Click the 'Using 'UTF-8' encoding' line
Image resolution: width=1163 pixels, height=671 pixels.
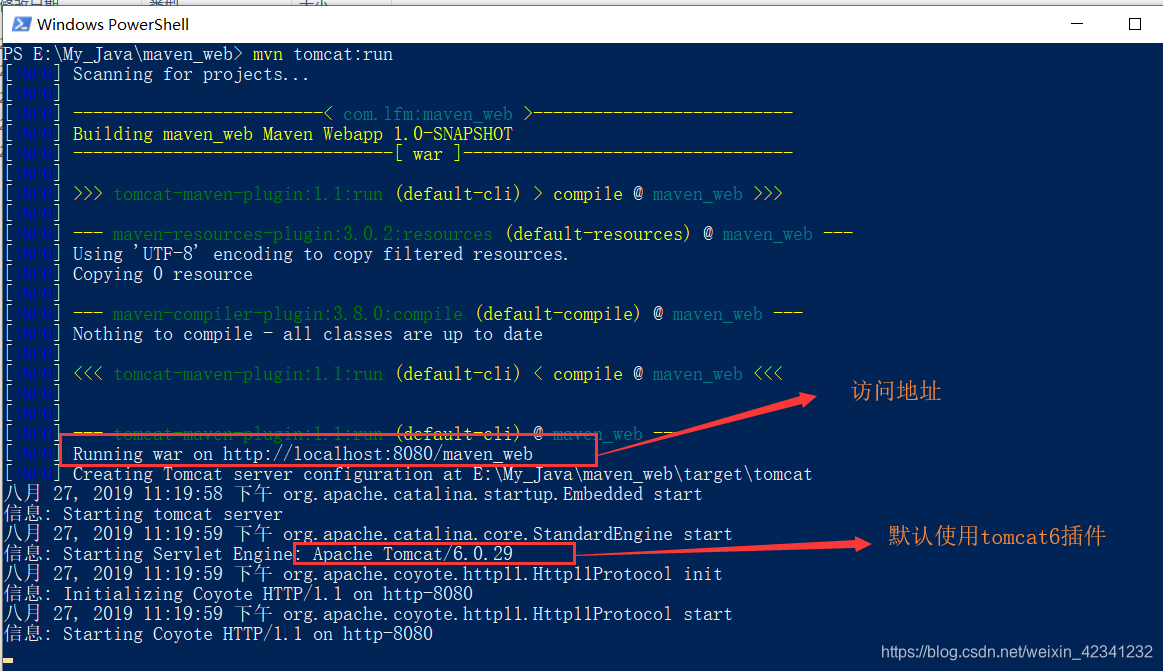click(320, 254)
